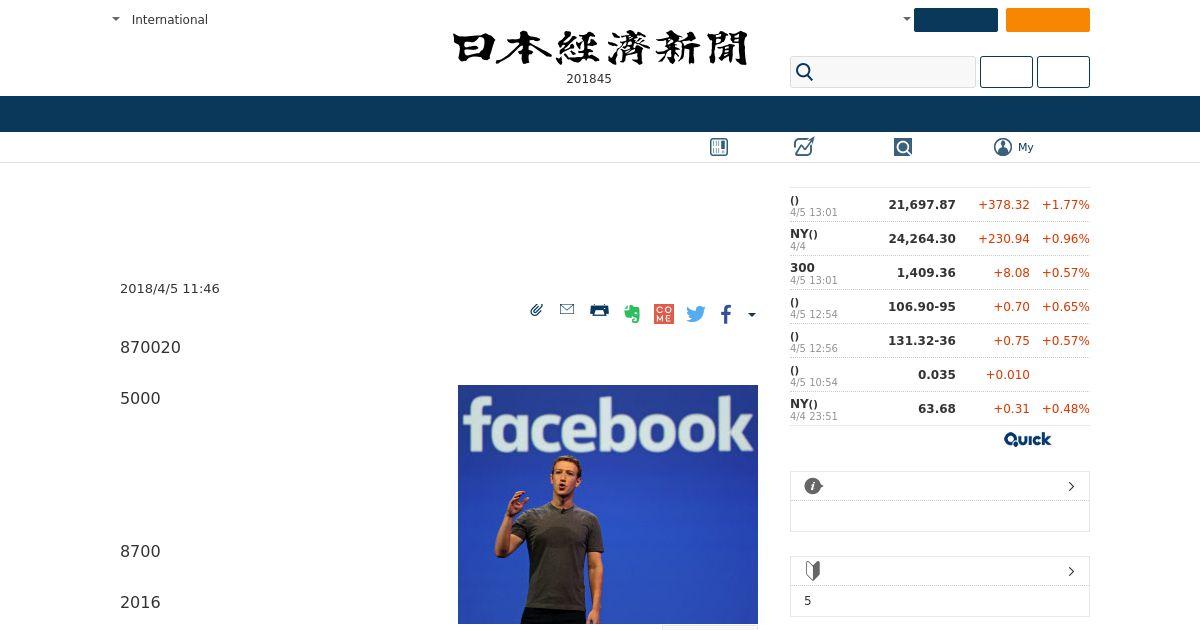Open the newspaper pages icon
Viewport: 1200px width, 630px height.
[x=719, y=147]
